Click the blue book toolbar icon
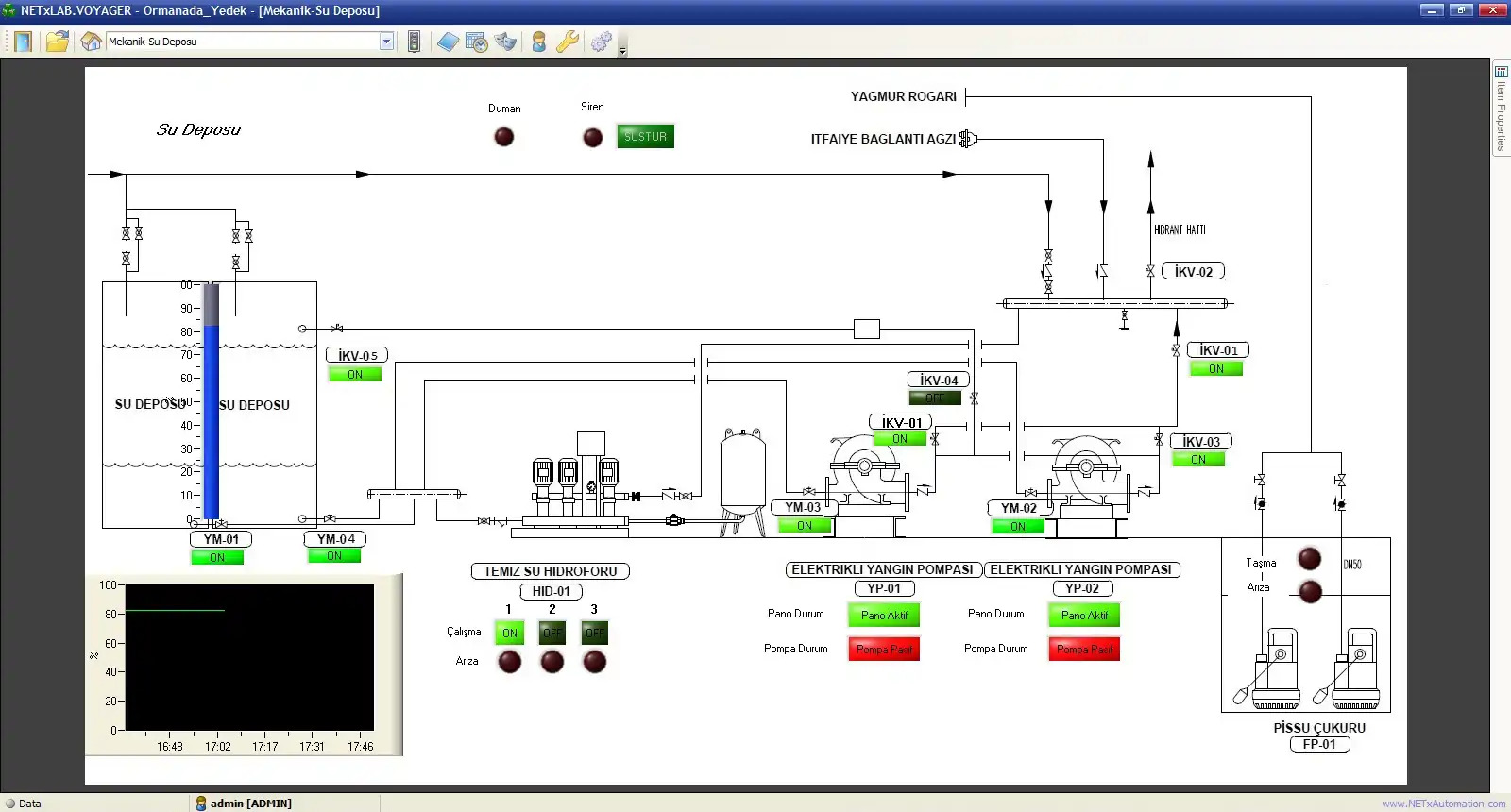 [x=448, y=42]
